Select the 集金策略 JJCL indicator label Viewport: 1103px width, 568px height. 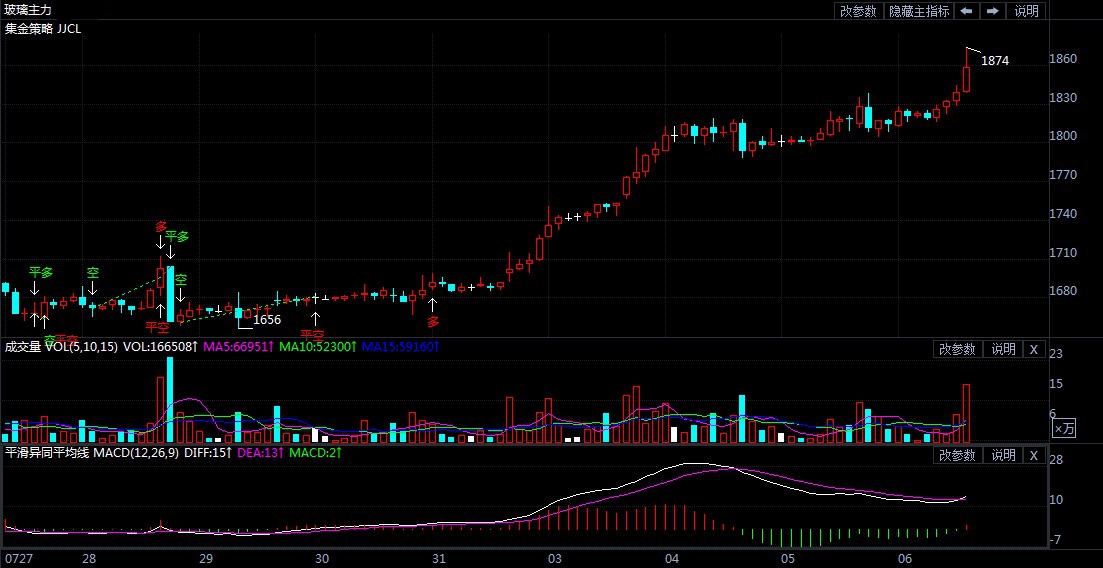point(43,29)
